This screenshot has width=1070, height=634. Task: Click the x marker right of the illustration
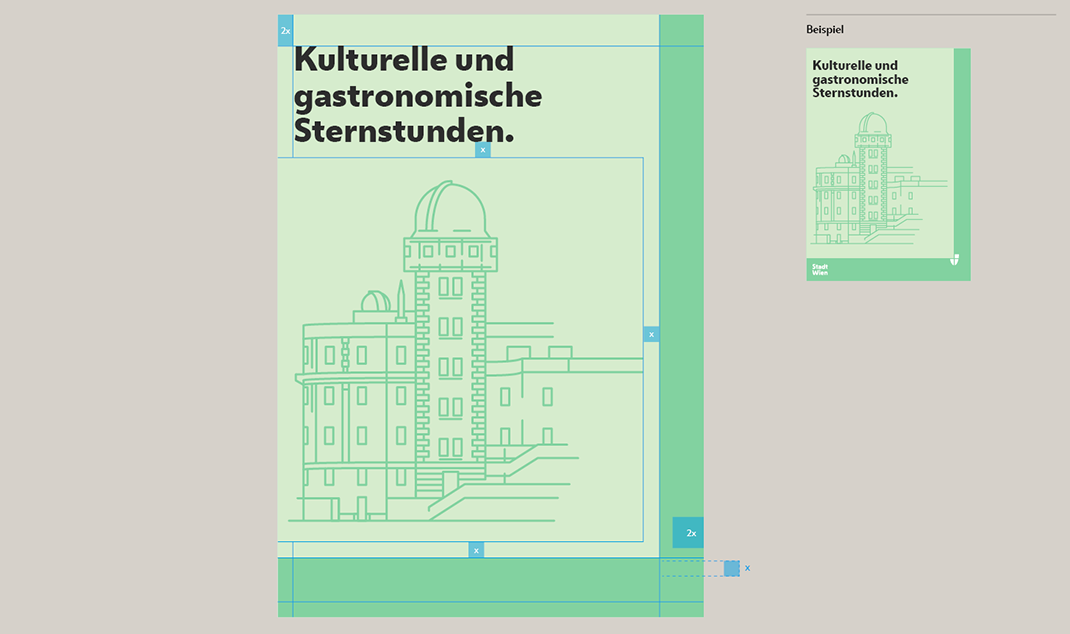click(x=651, y=334)
